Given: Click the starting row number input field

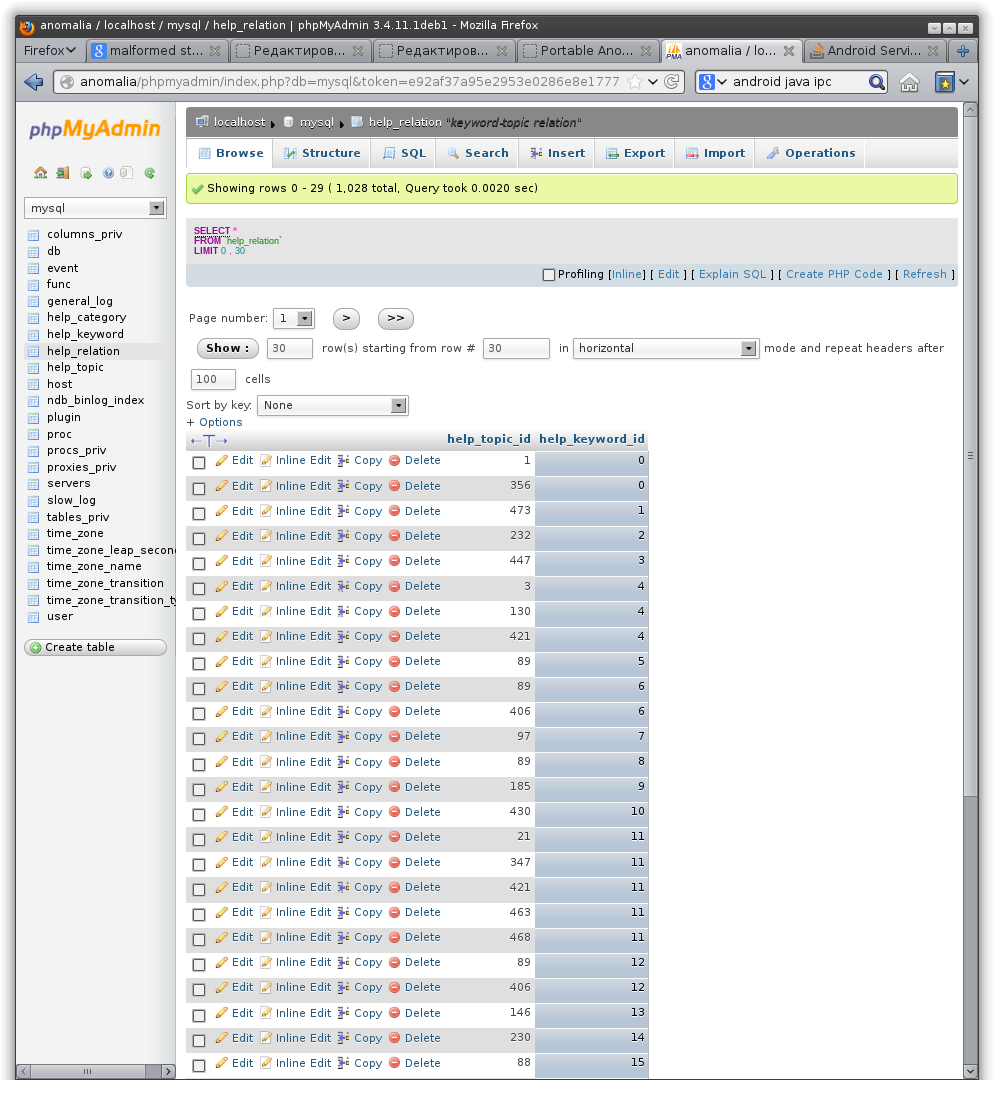Looking at the screenshot, I should pos(516,348).
